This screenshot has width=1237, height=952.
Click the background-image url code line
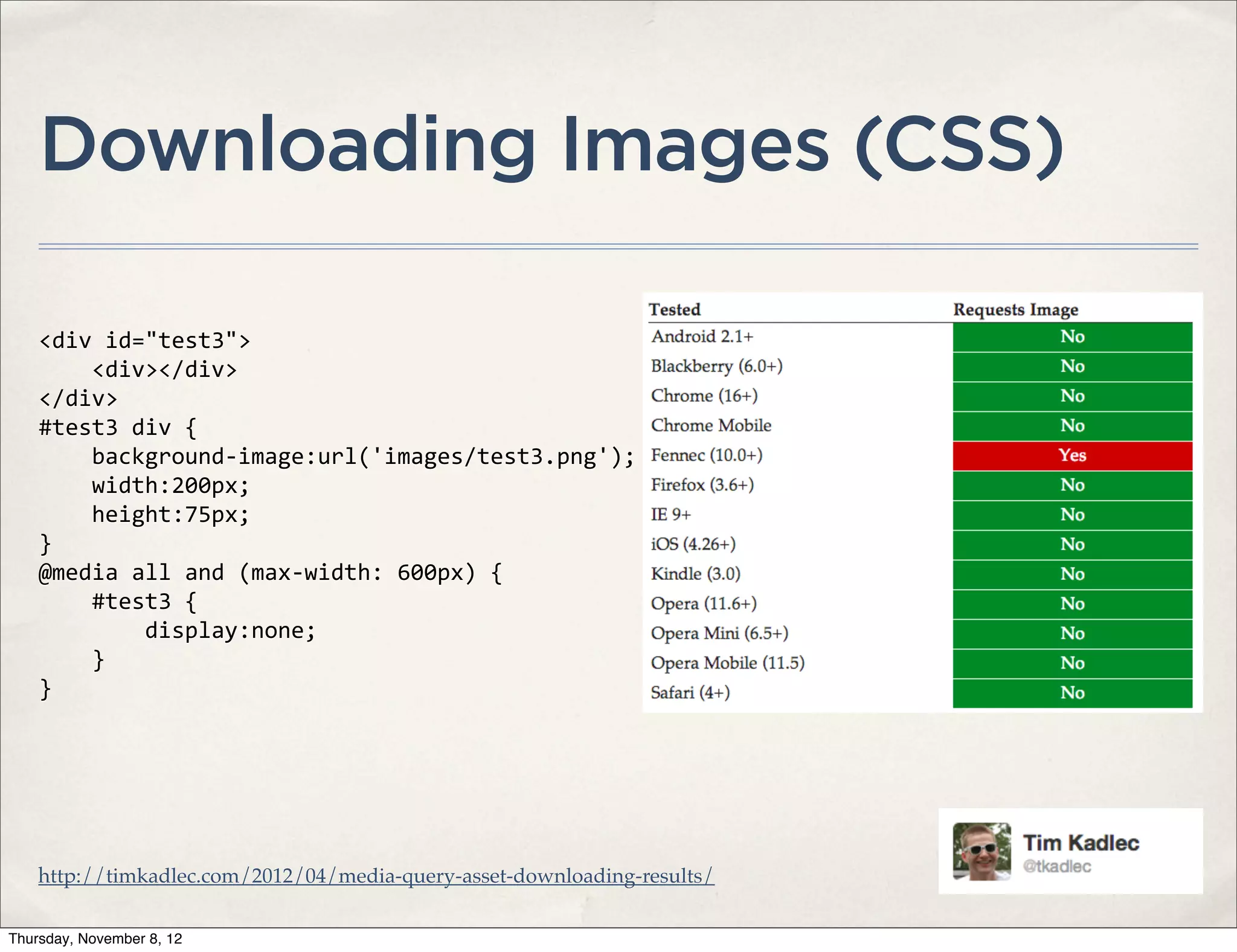363,457
